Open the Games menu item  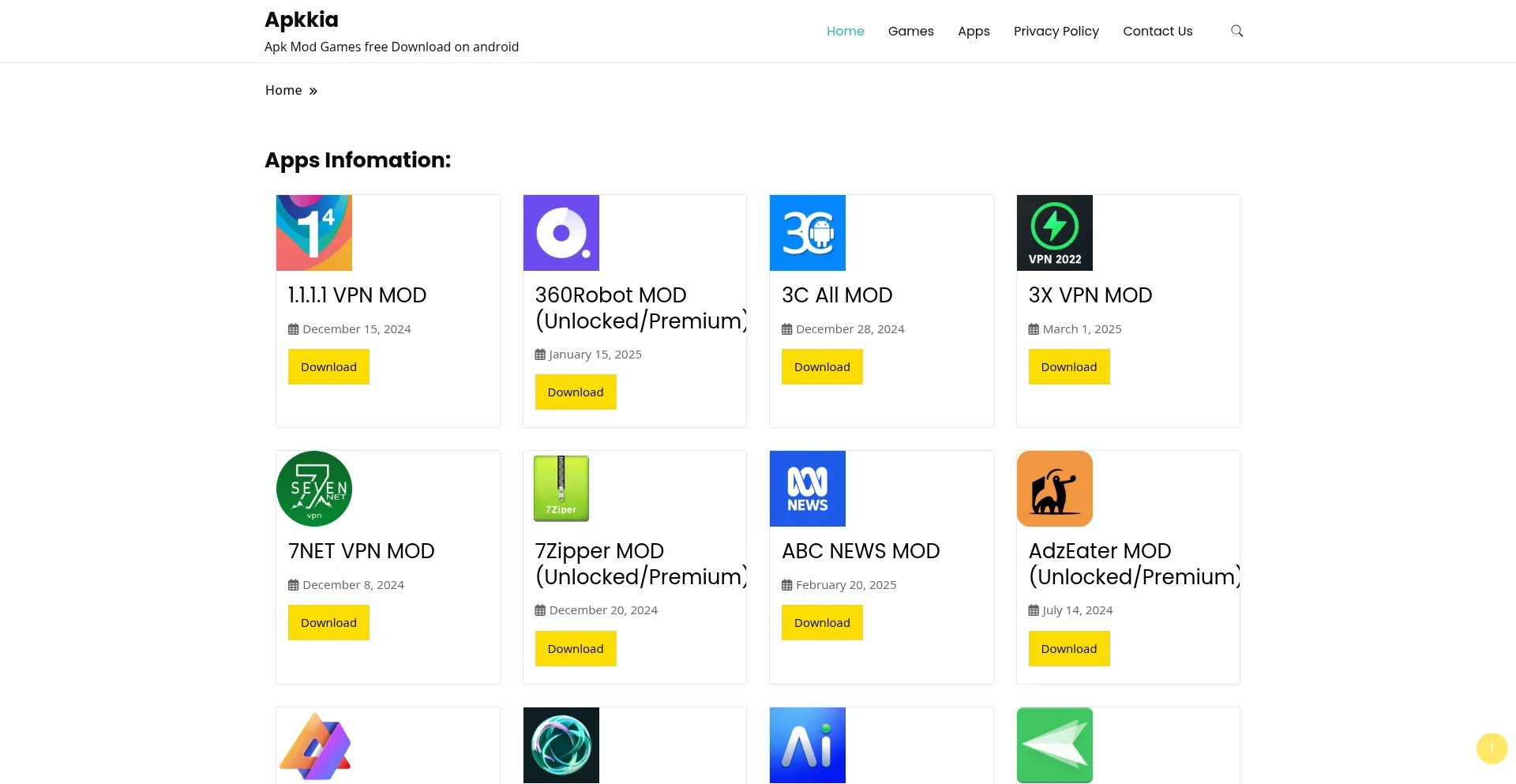pos(910,31)
